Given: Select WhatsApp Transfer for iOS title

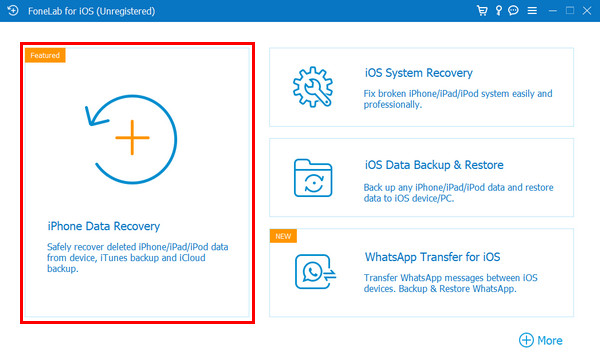Looking at the screenshot, I should [x=432, y=257].
